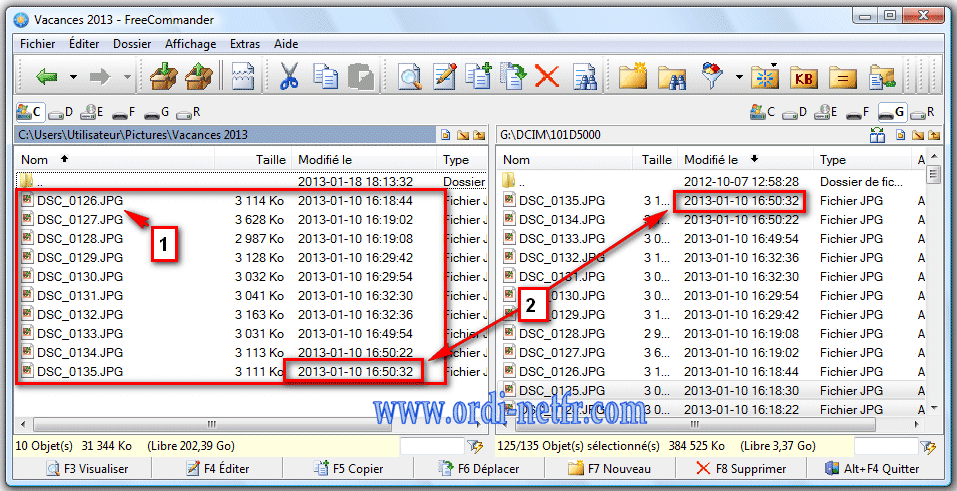The height and width of the screenshot is (491, 957).
Task: Delete selection using red X icon
Action: pos(547,76)
